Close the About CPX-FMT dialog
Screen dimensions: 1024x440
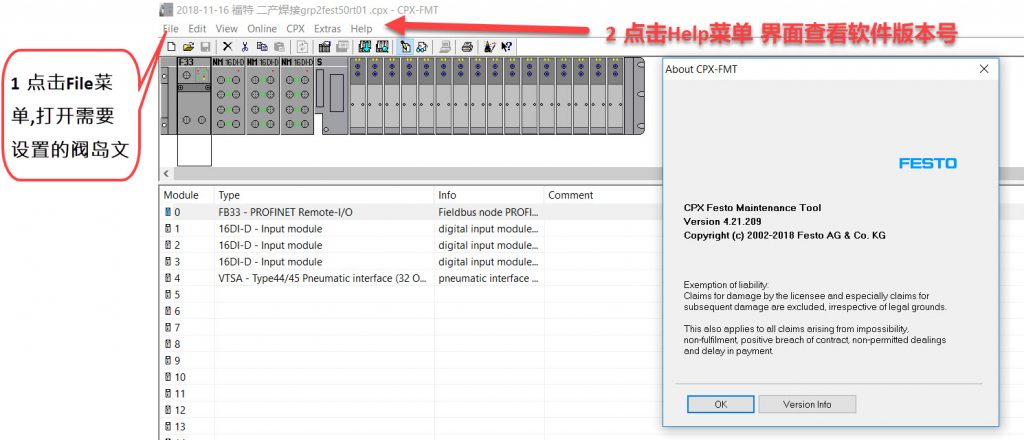[x=984, y=69]
